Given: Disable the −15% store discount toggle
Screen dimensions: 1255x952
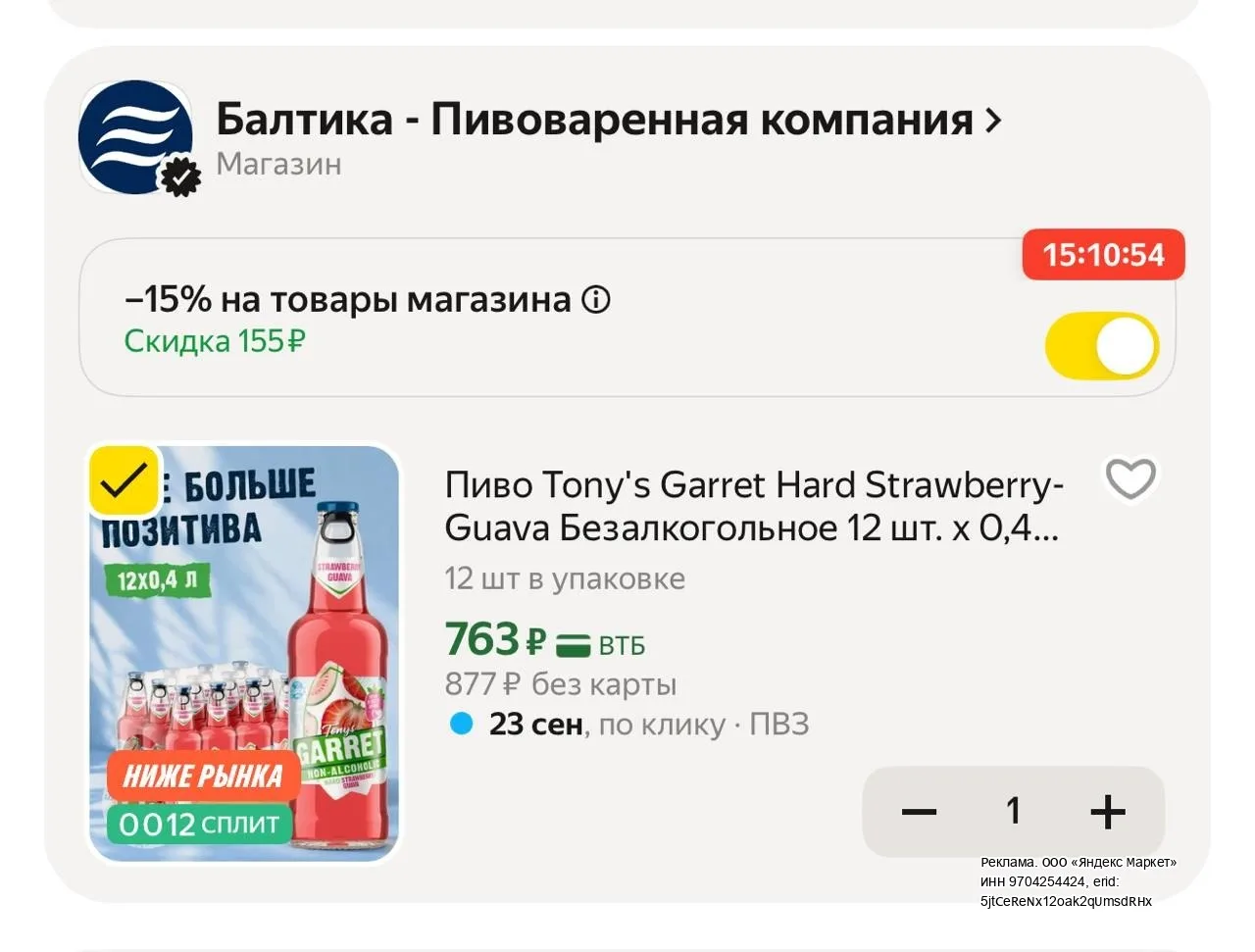Looking at the screenshot, I should [x=1102, y=346].
